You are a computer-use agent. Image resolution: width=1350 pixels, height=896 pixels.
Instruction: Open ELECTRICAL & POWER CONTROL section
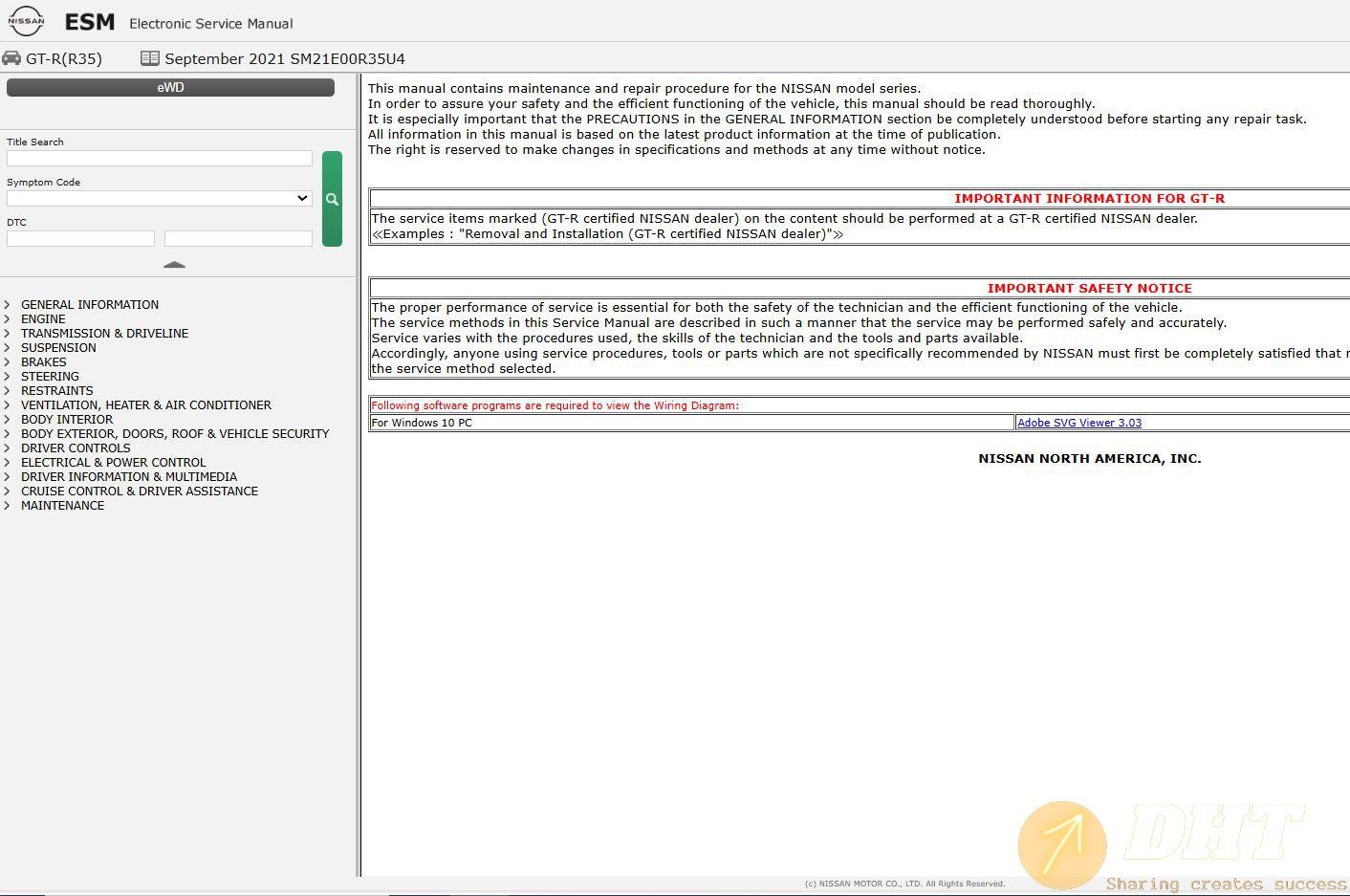click(x=114, y=463)
